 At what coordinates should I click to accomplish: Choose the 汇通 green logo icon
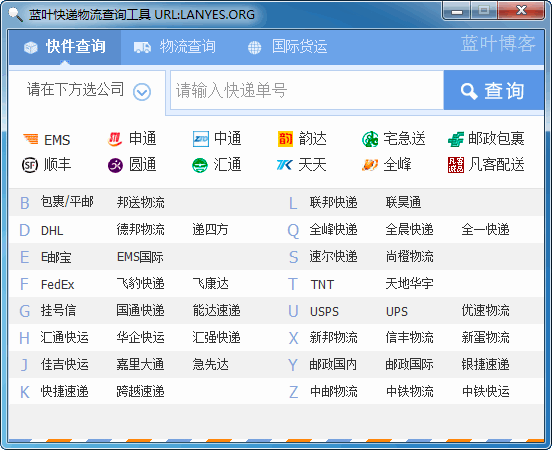[200, 165]
